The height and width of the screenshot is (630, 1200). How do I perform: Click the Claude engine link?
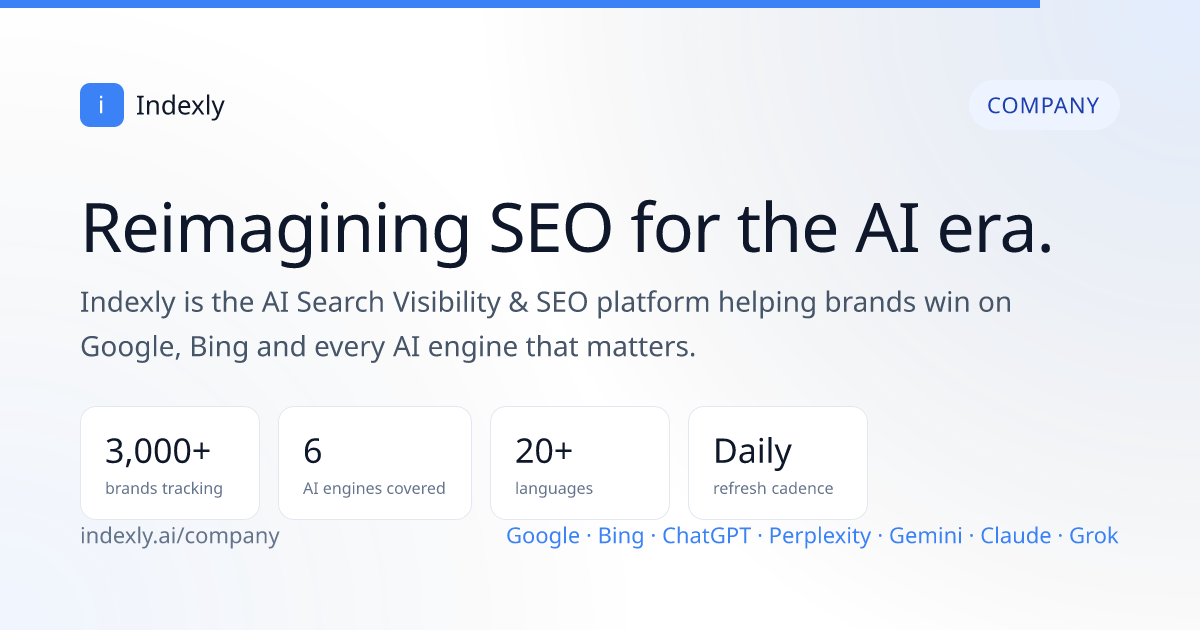click(1016, 536)
